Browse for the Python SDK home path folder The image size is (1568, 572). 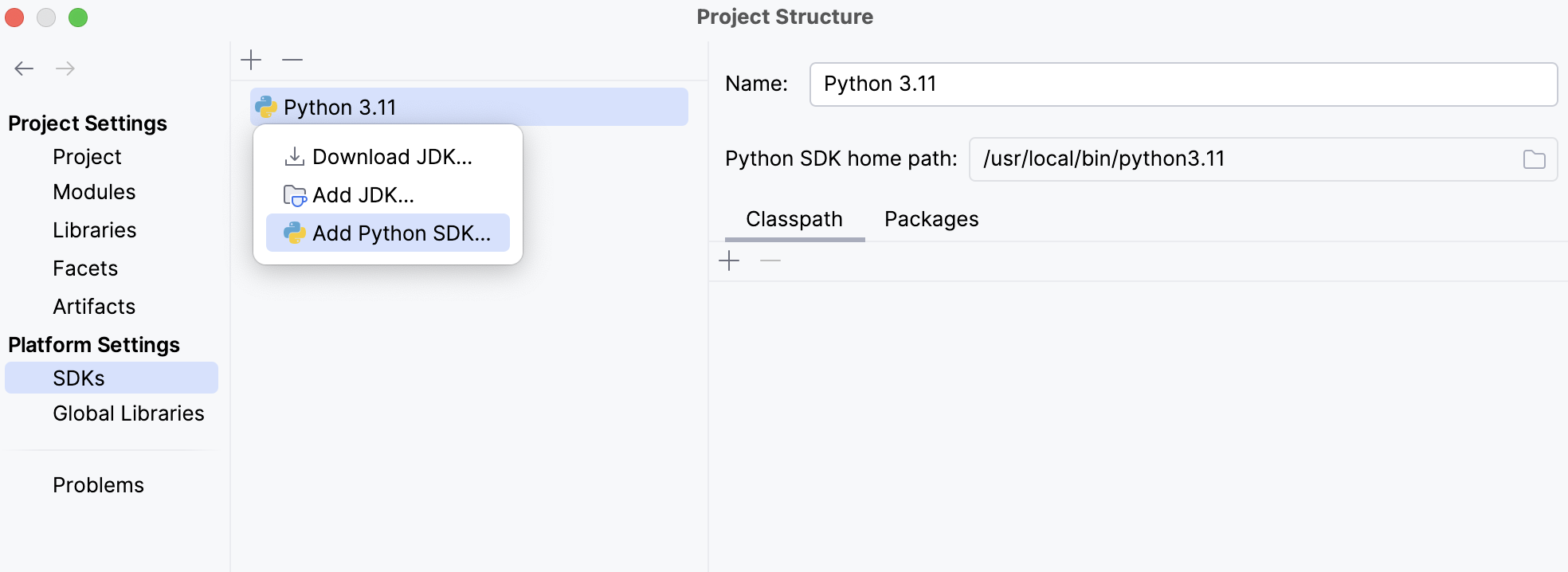point(1534,159)
